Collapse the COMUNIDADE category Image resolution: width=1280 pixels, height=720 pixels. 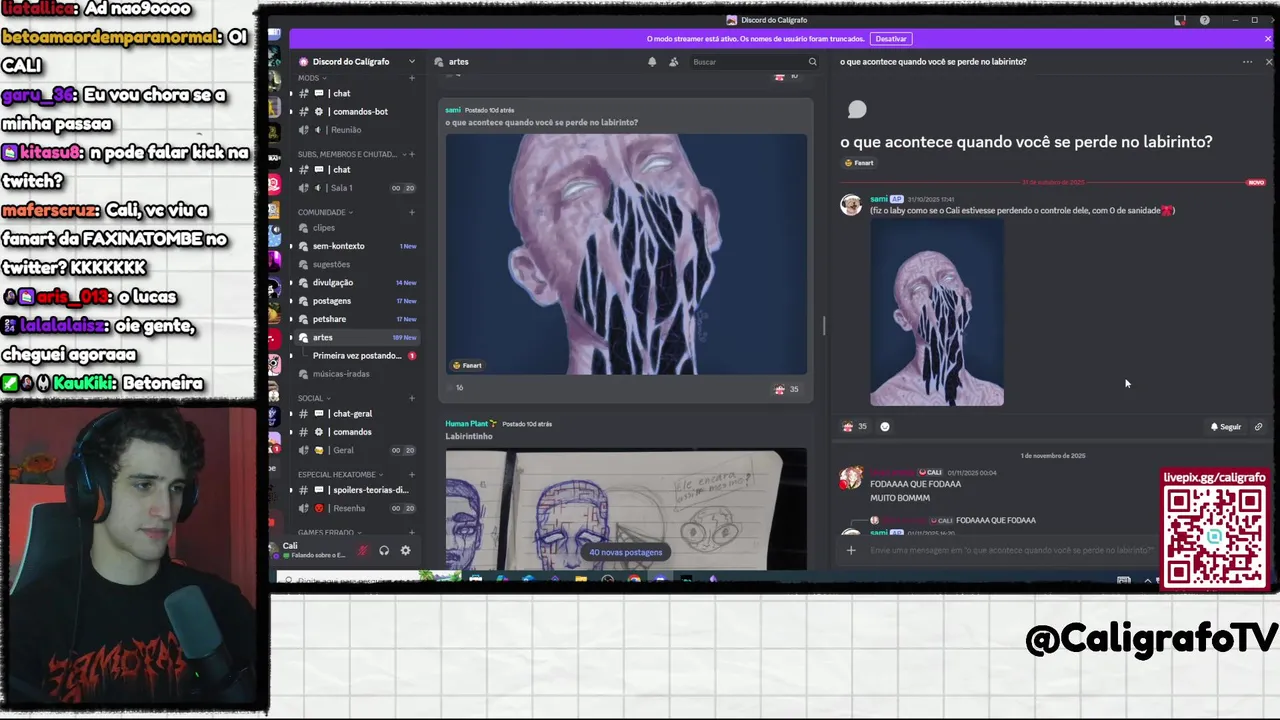click(325, 212)
